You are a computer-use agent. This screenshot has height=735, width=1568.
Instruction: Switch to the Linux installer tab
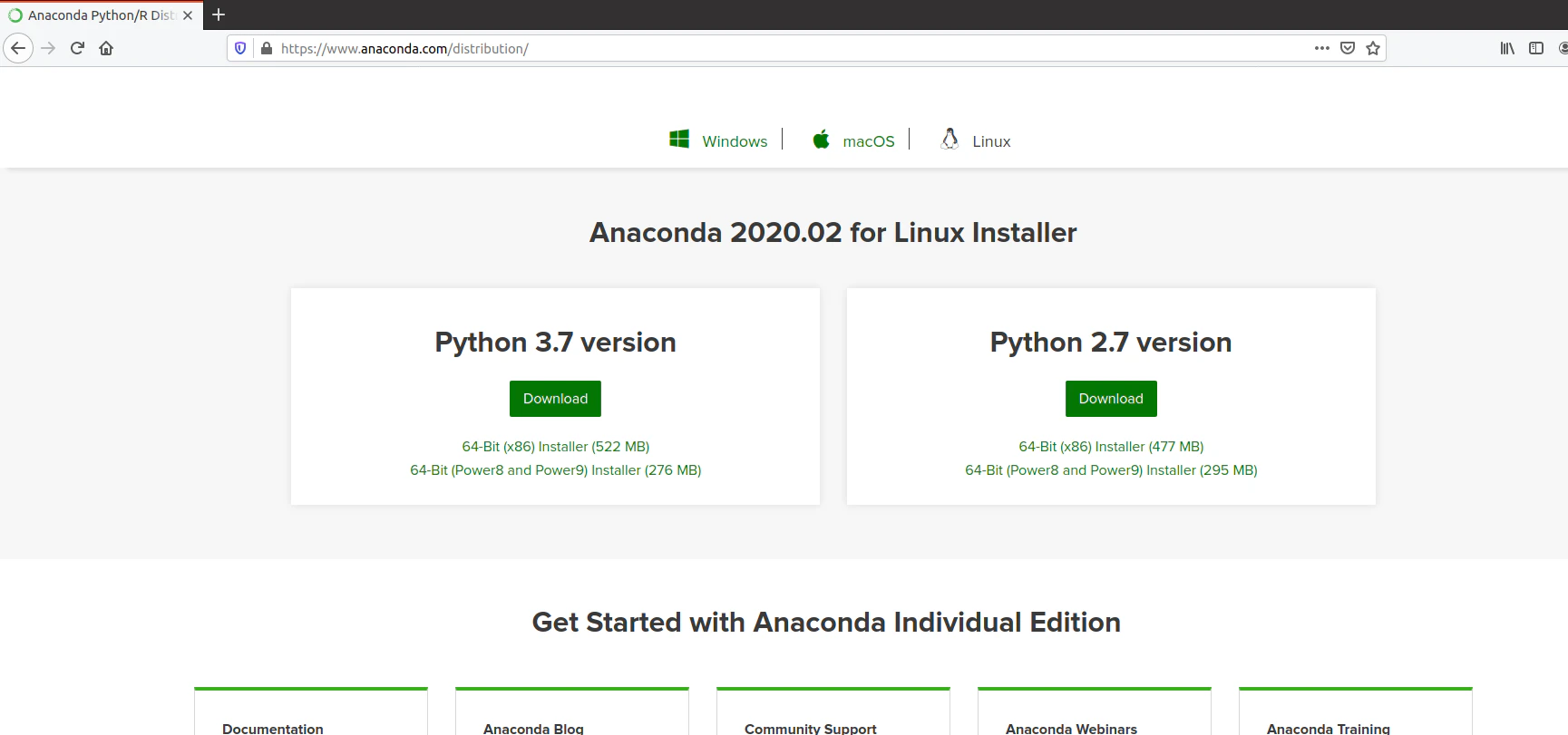tap(991, 141)
